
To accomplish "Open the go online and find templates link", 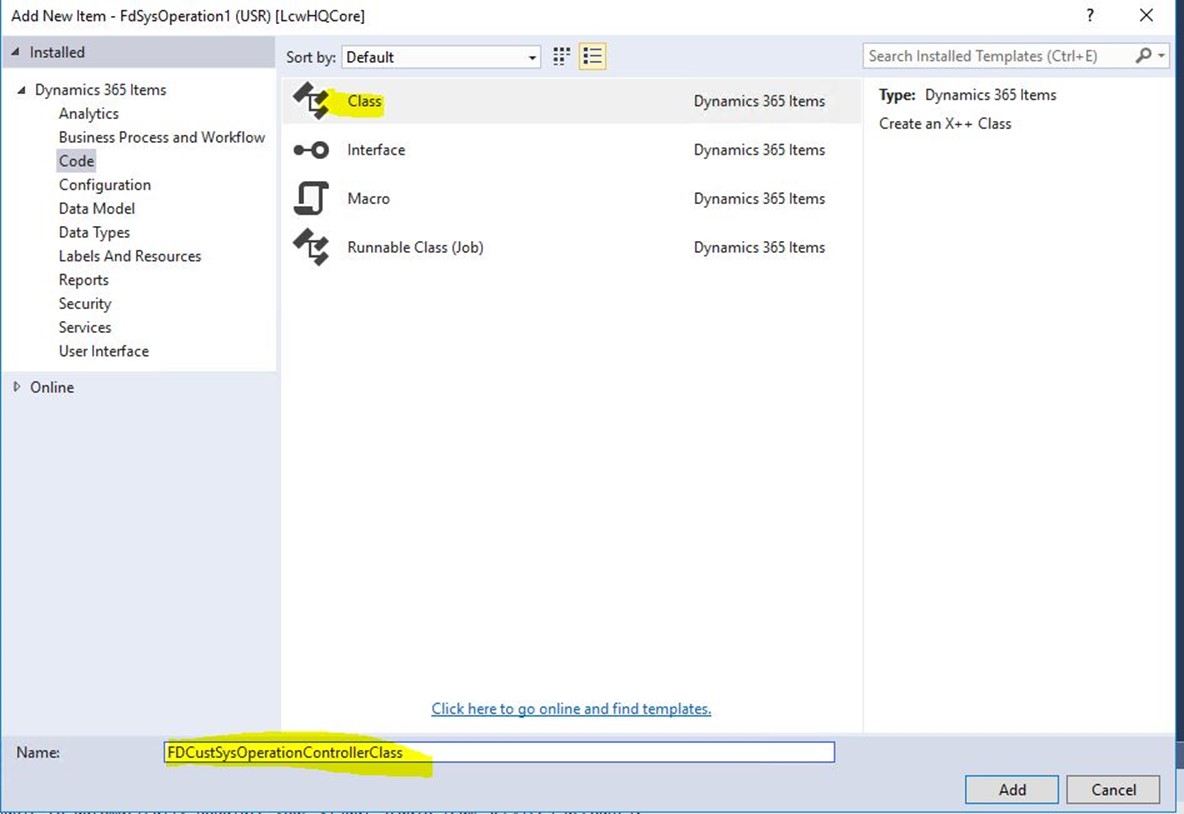I will (x=571, y=708).
